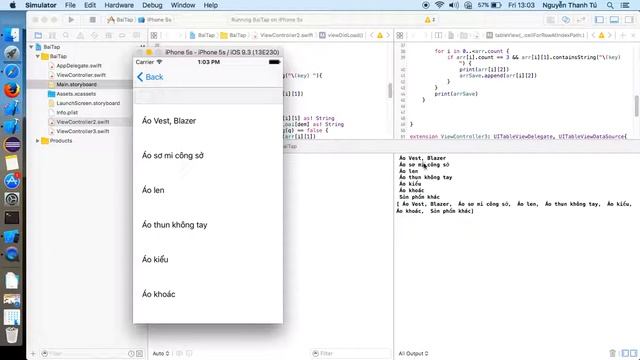The height and width of the screenshot is (360, 640).
Task: Toggle the recent files filter clock icon in navigator
Action: tap(131, 353)
